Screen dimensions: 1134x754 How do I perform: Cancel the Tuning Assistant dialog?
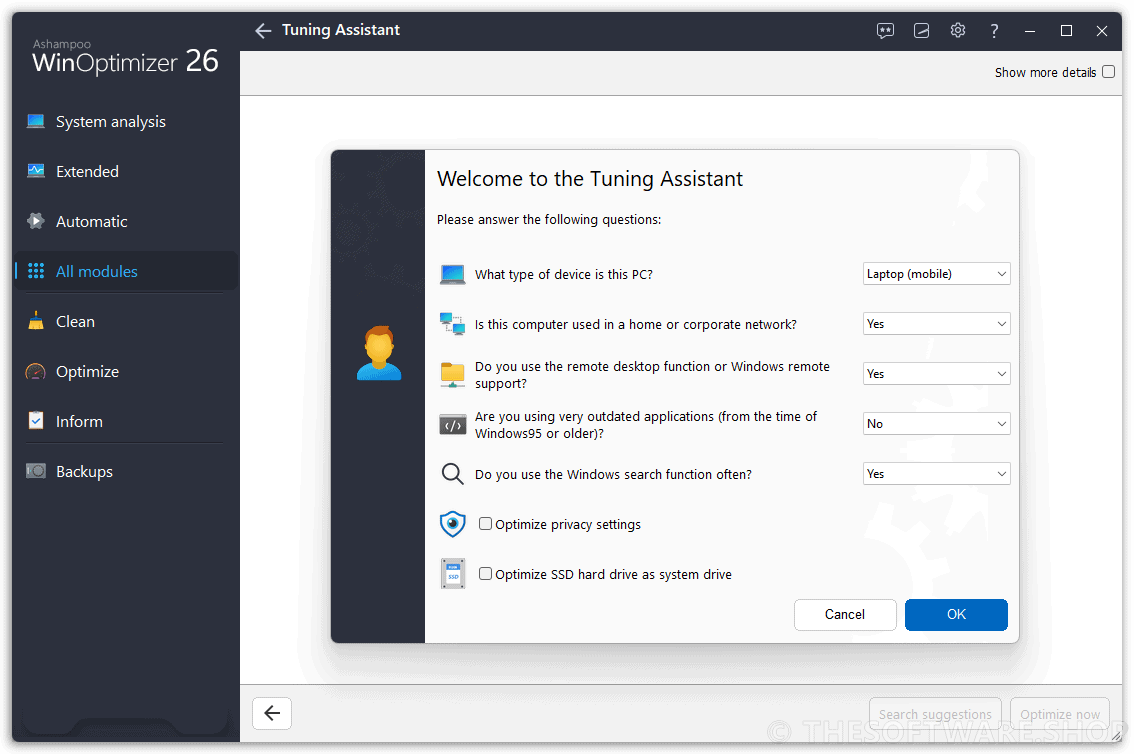coord(845,614)
